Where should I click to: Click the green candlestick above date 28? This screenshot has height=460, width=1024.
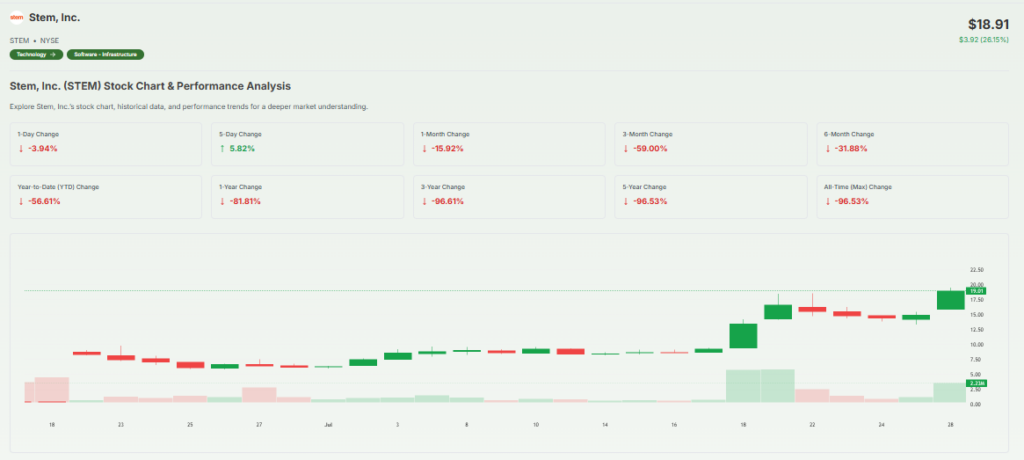[950, 300]
